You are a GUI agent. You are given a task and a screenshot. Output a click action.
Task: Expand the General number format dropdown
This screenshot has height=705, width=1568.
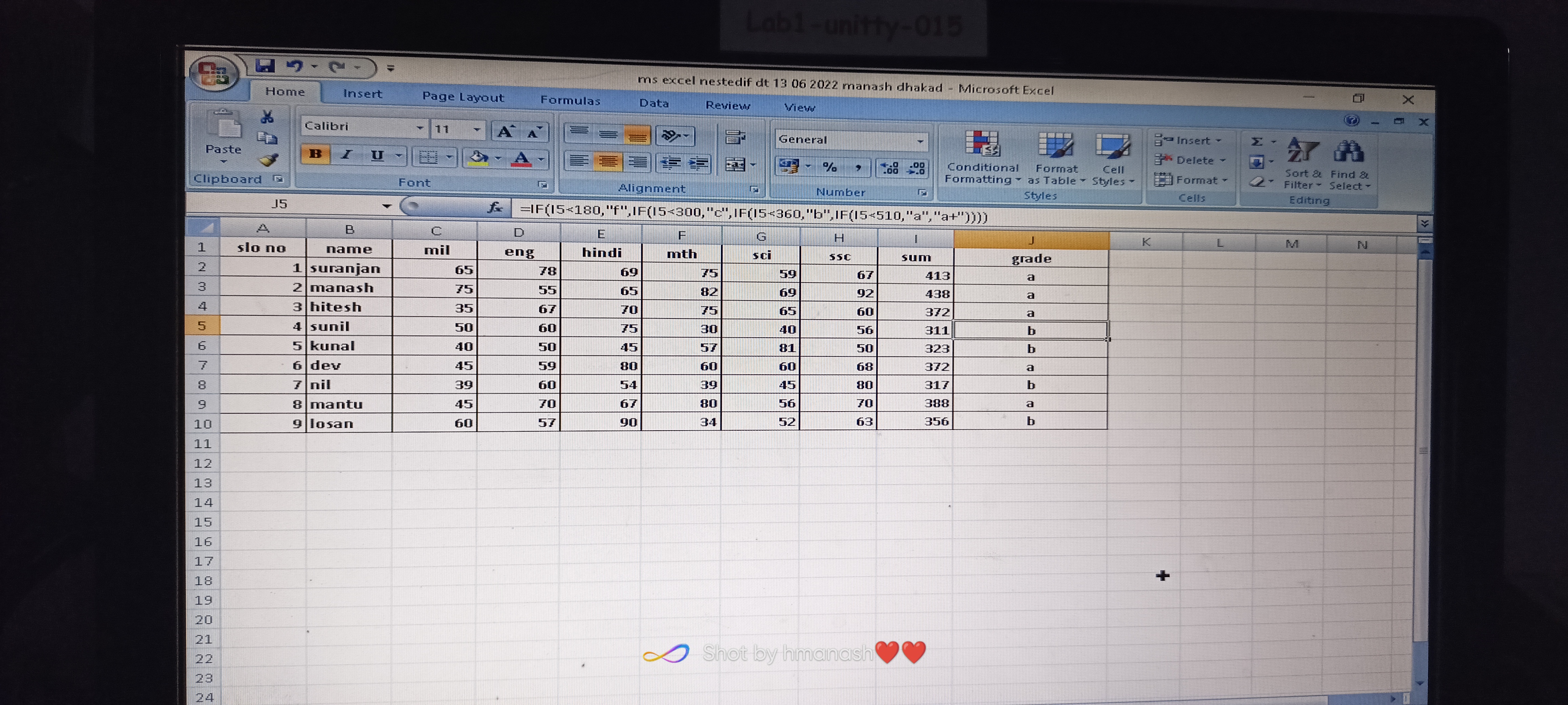[x=920, y=141]
